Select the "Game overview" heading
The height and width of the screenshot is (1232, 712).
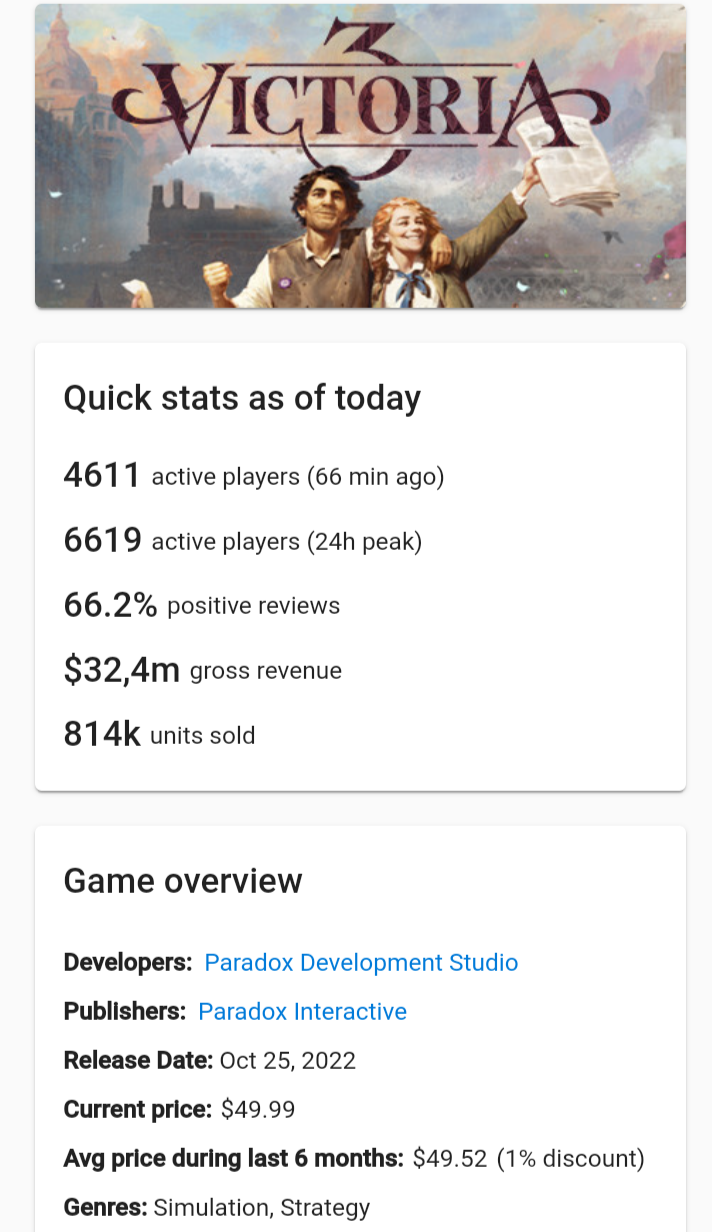(x=183, y=881)
